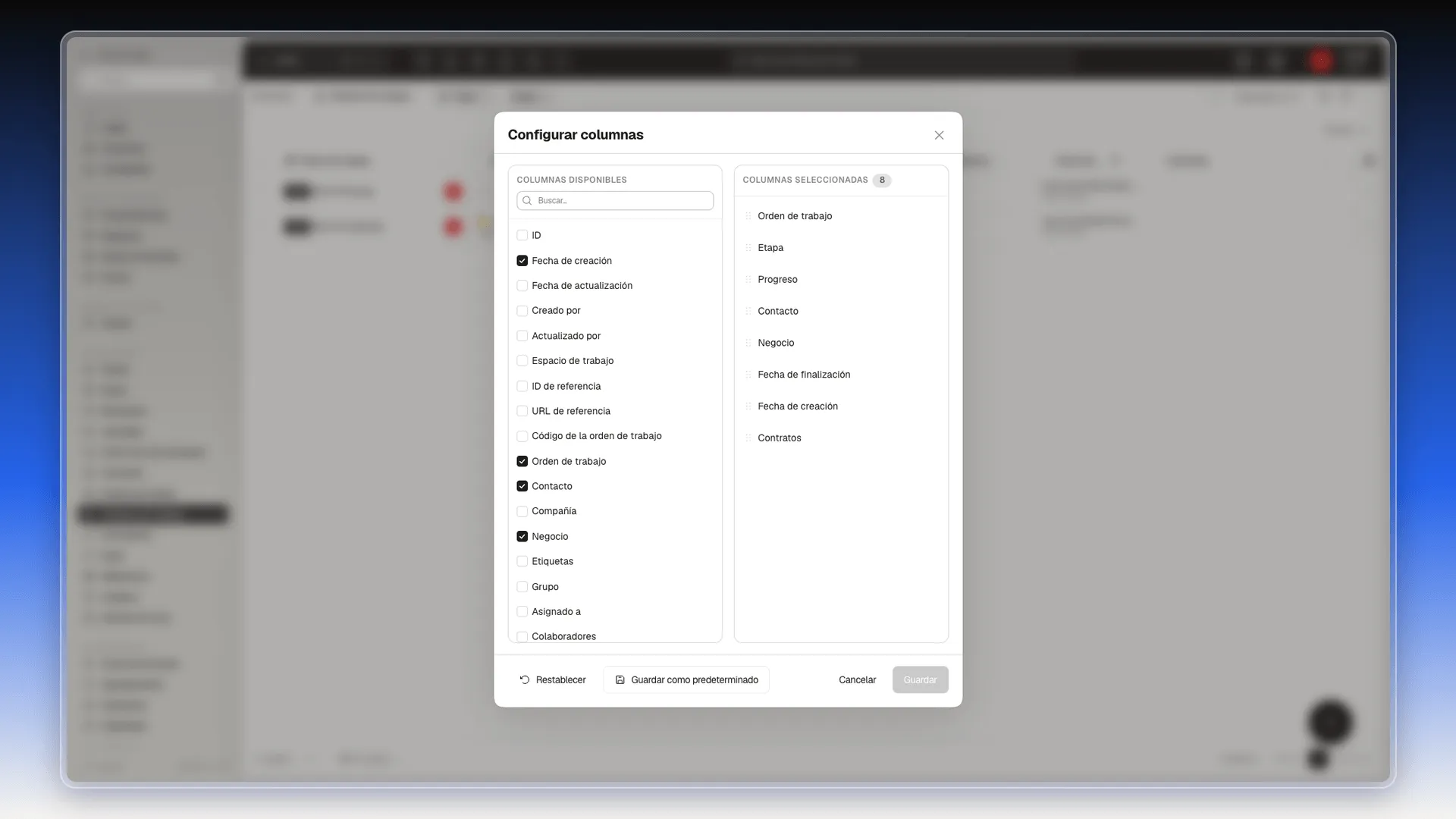Enable the ID de referencia checkbox
The height and width of the screenshot is (819, 1456).
522,386
